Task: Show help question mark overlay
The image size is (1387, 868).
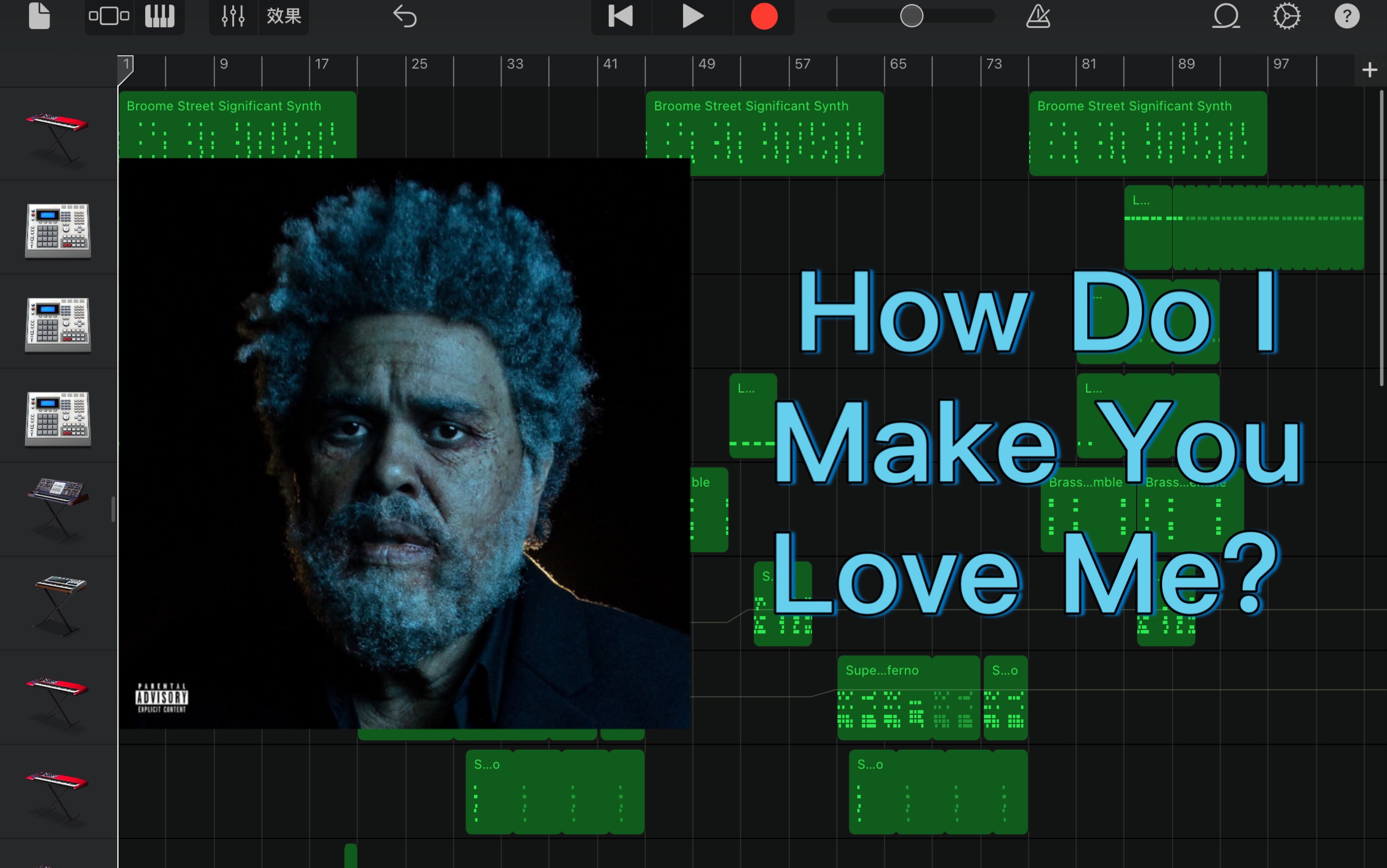Action: coord(1347,16)
